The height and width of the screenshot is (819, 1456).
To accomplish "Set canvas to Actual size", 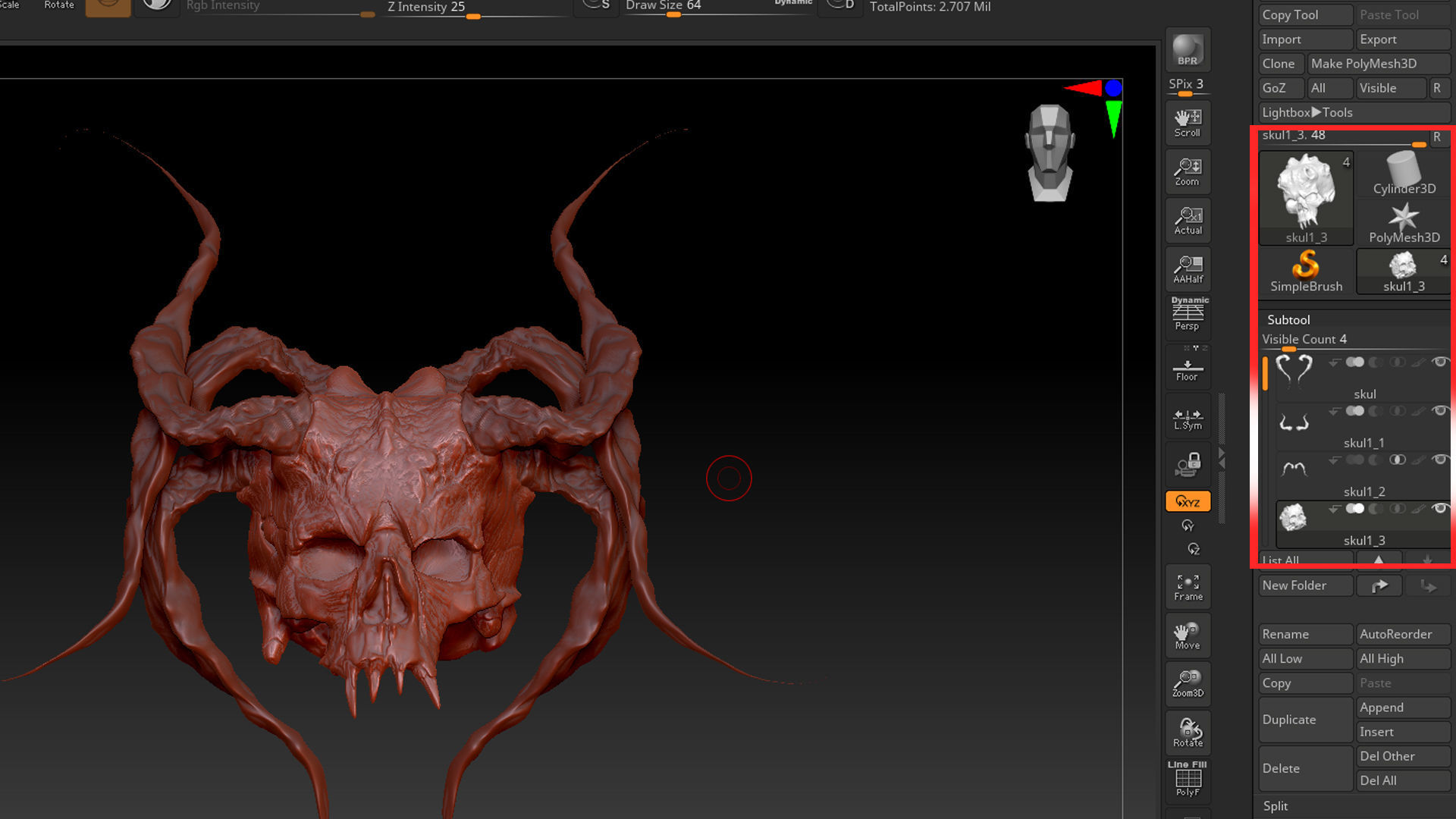I will [1188, 221].
